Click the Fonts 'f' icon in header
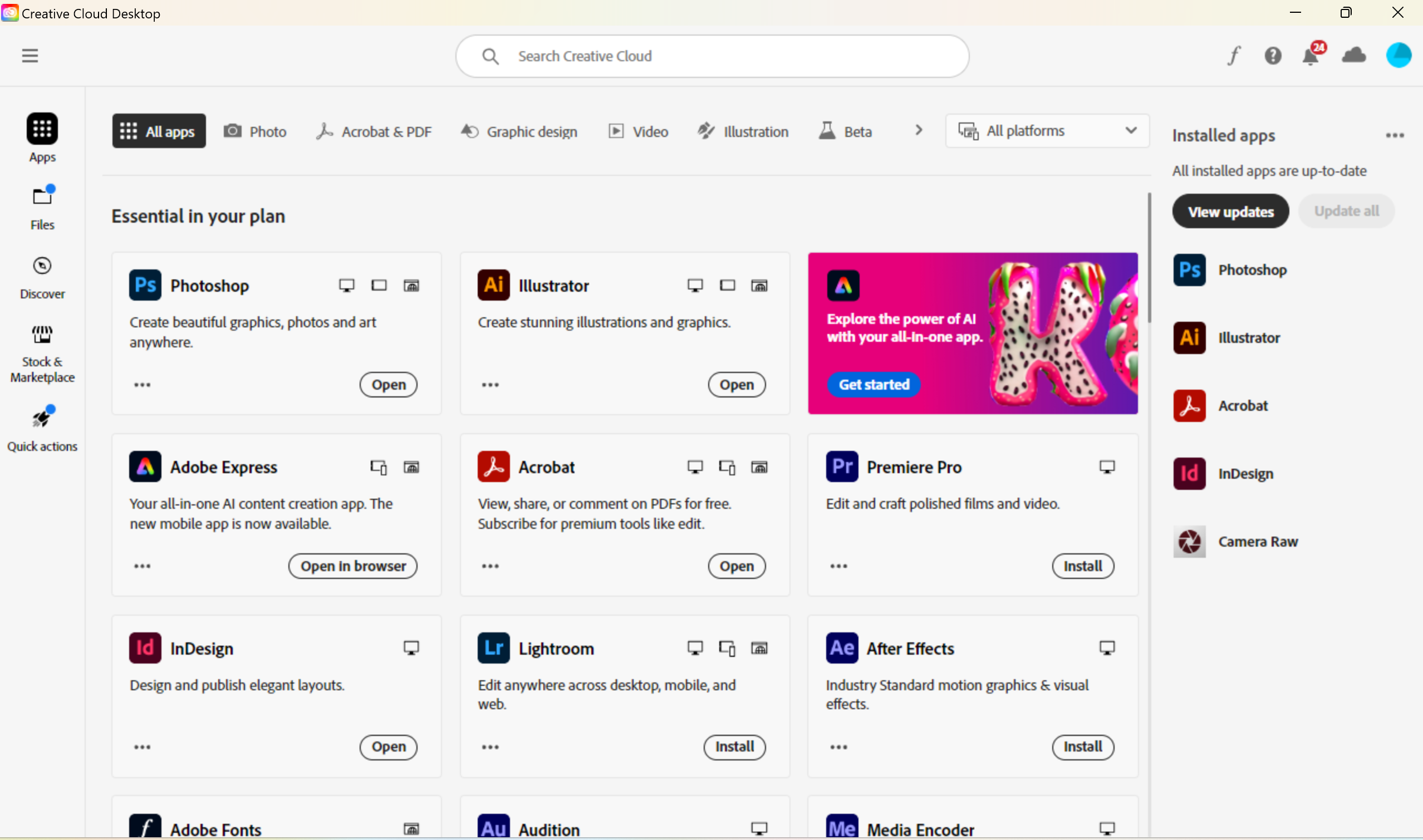 coord(1234,56)
